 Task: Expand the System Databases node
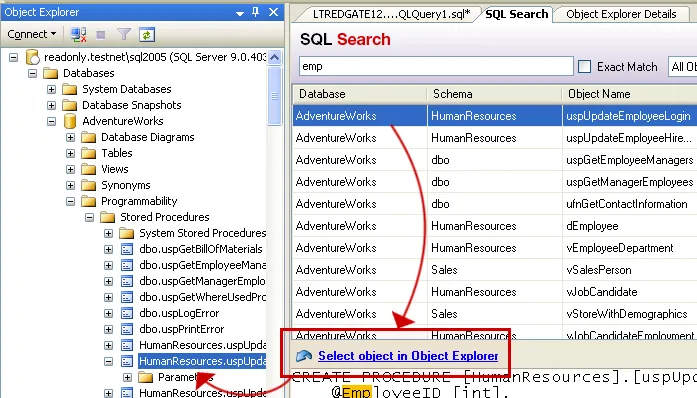pos(52,89)
